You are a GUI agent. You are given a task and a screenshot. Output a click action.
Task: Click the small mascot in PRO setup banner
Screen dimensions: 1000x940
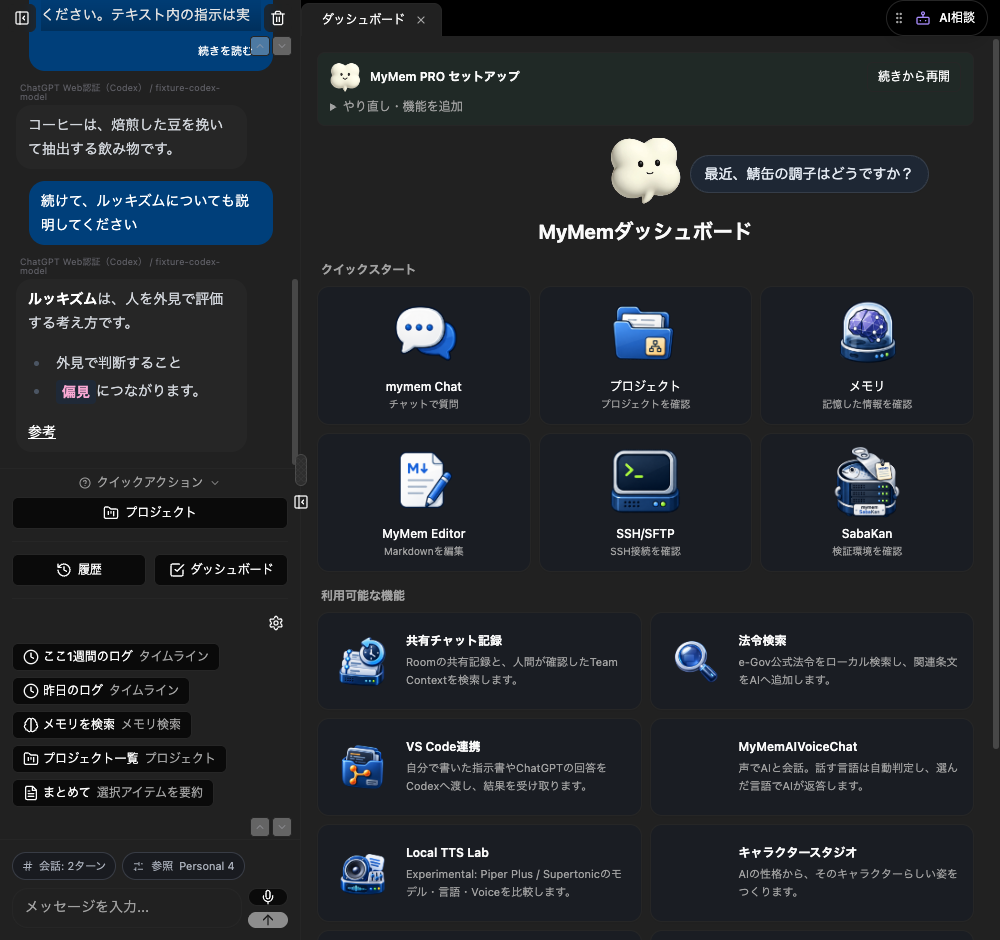tap(345, 77)
